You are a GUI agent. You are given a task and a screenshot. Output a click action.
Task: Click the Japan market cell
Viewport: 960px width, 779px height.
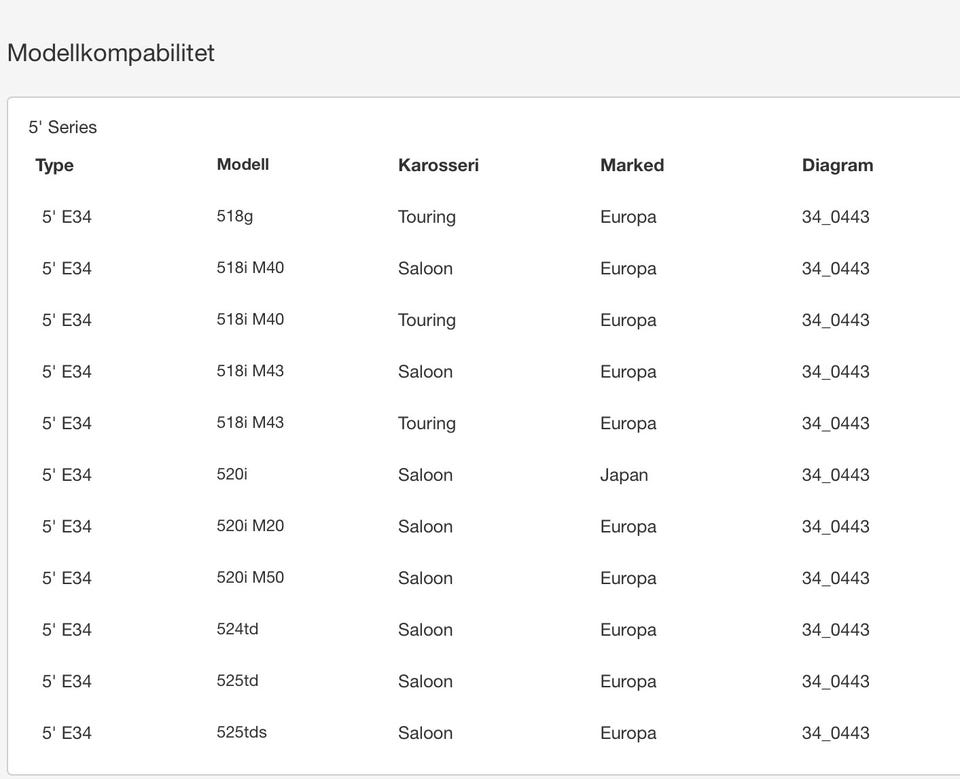[x=624, y=475]
